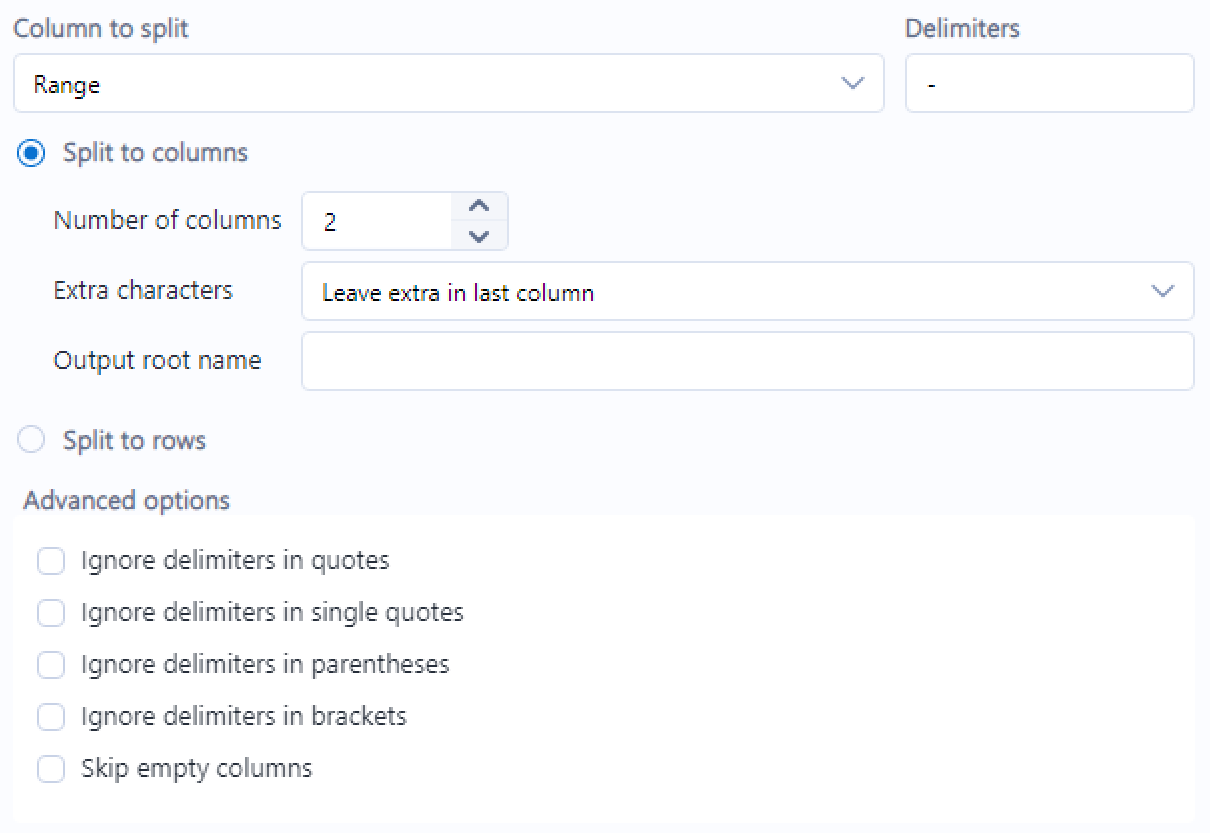Enable Ignore delimiters in quotes

click(x=51, y=561)
